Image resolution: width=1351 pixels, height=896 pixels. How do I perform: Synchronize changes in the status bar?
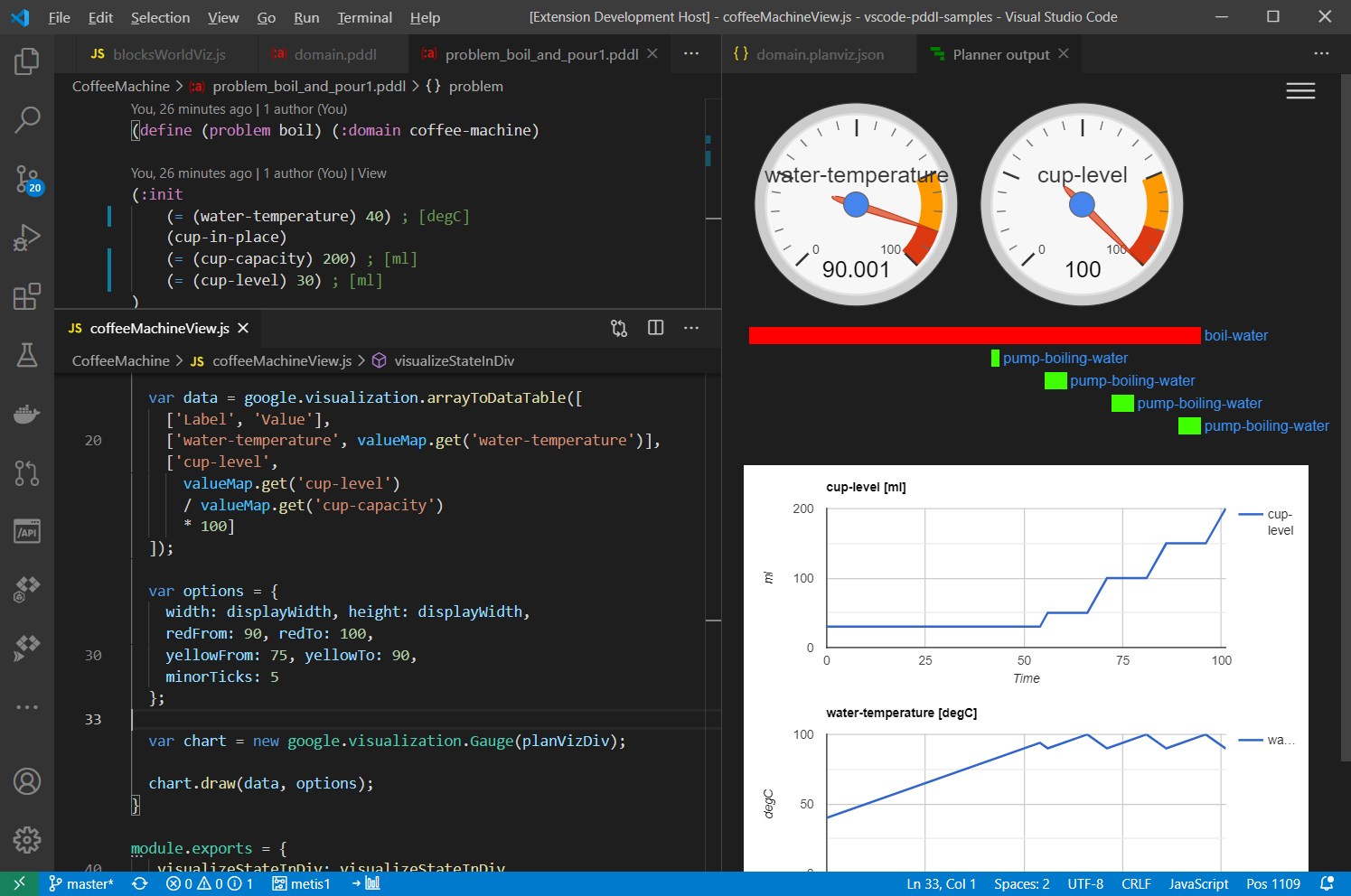140,884
